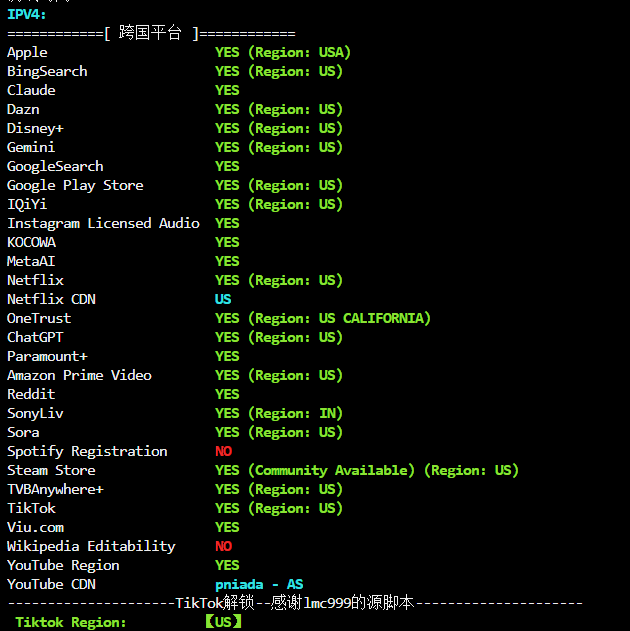
Task: Select the Google Play Store region result
Action: [x=279, y=186]
